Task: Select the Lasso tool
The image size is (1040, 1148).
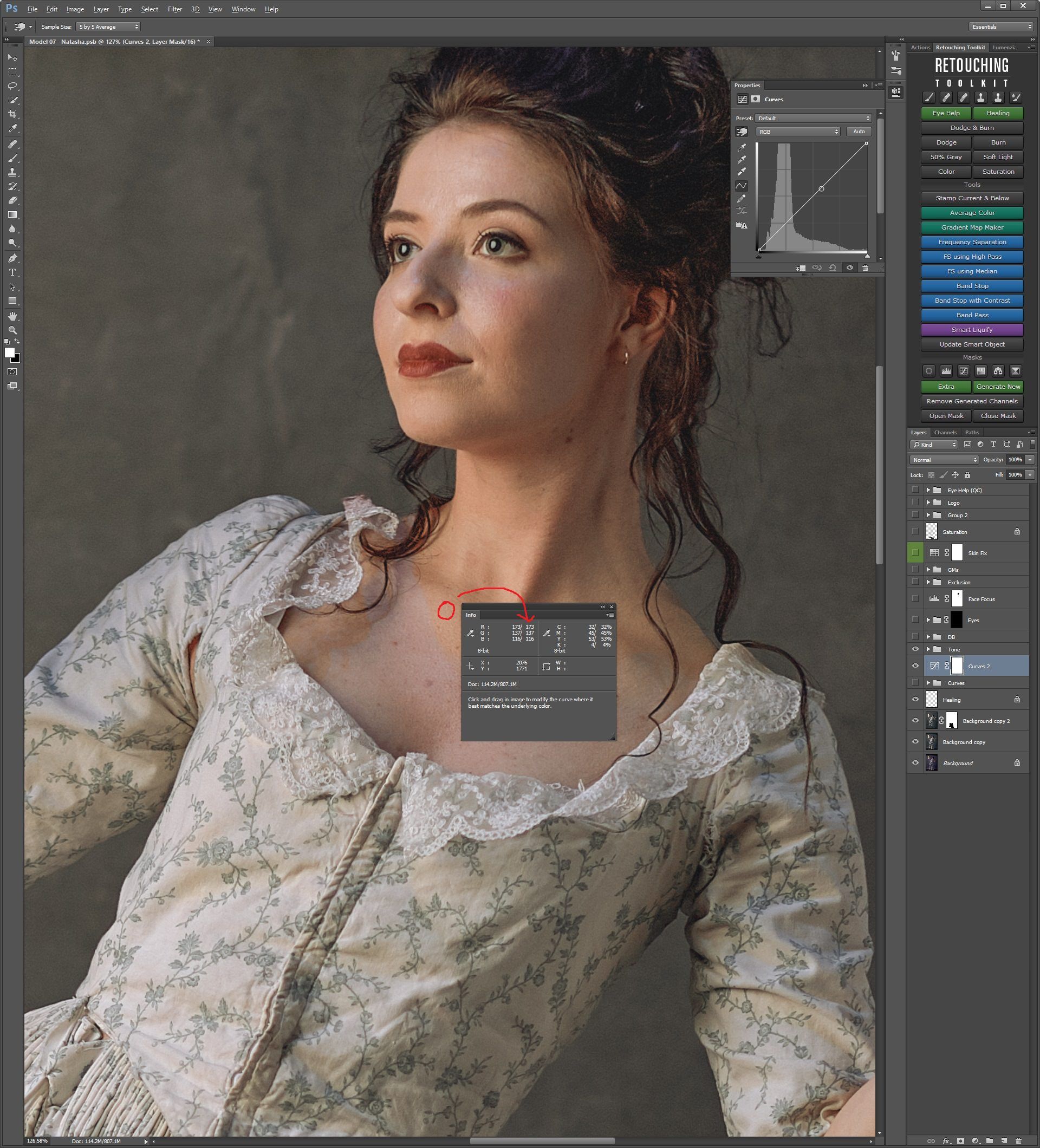Action: (12, 87)
